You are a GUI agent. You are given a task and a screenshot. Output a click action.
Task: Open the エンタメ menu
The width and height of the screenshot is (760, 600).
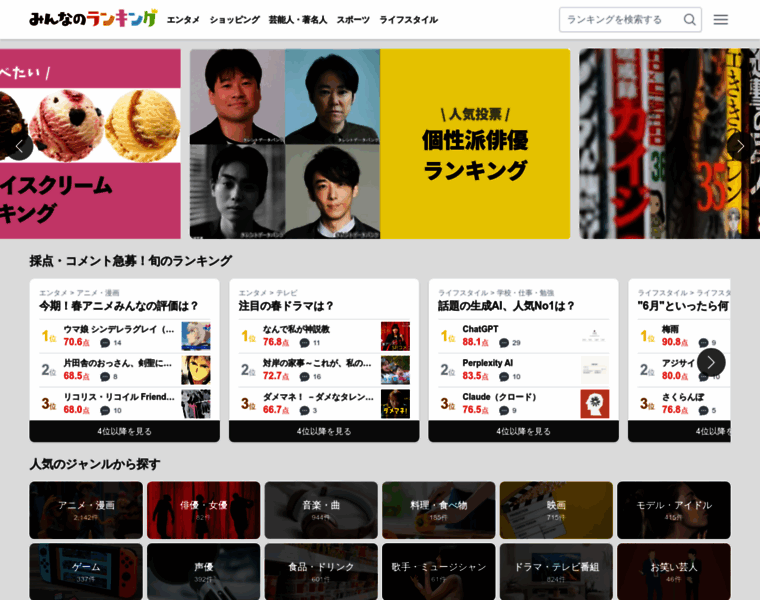183,20
